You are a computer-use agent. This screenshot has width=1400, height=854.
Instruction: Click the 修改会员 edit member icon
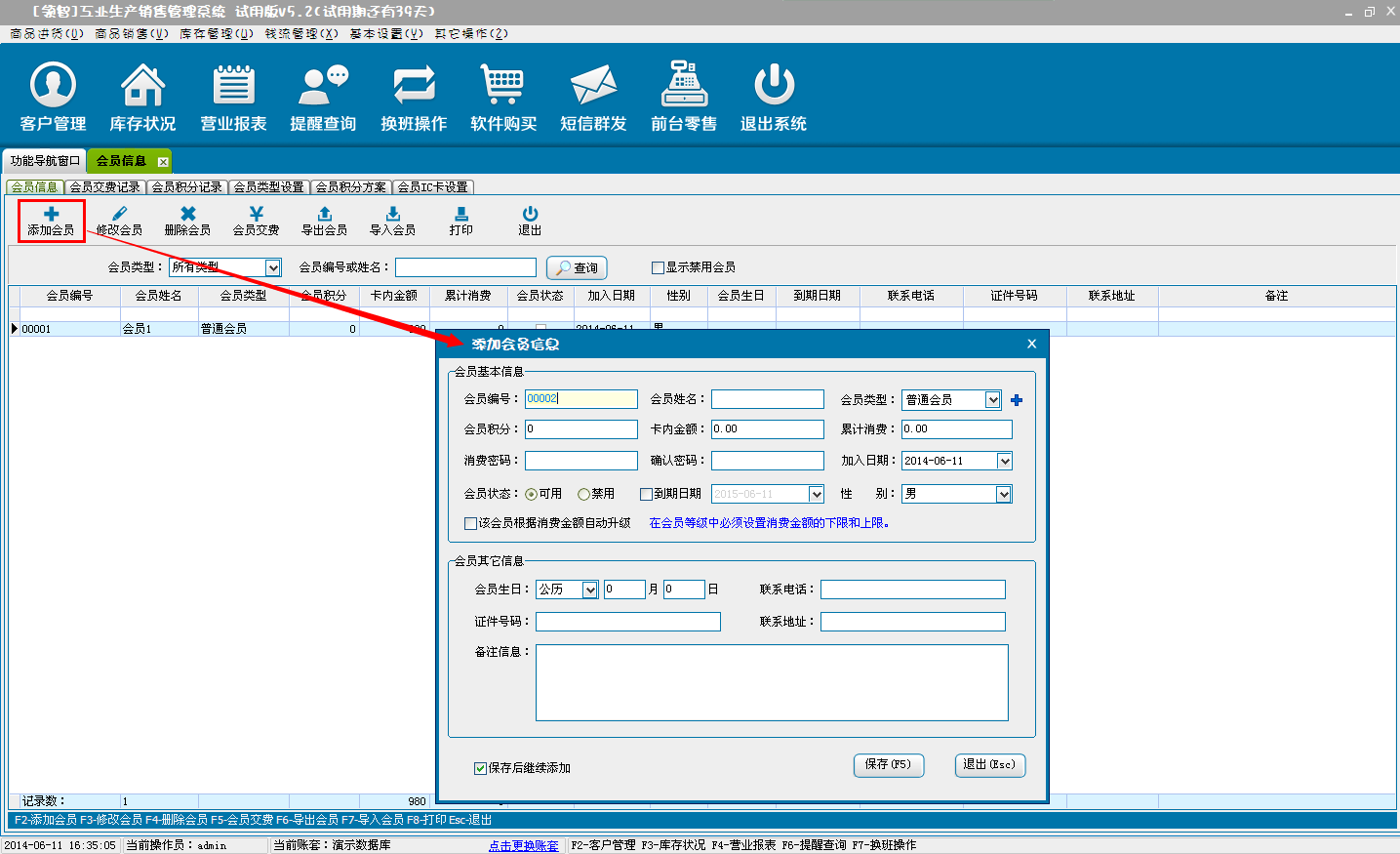pyautogui.click(x=119, y=221)
